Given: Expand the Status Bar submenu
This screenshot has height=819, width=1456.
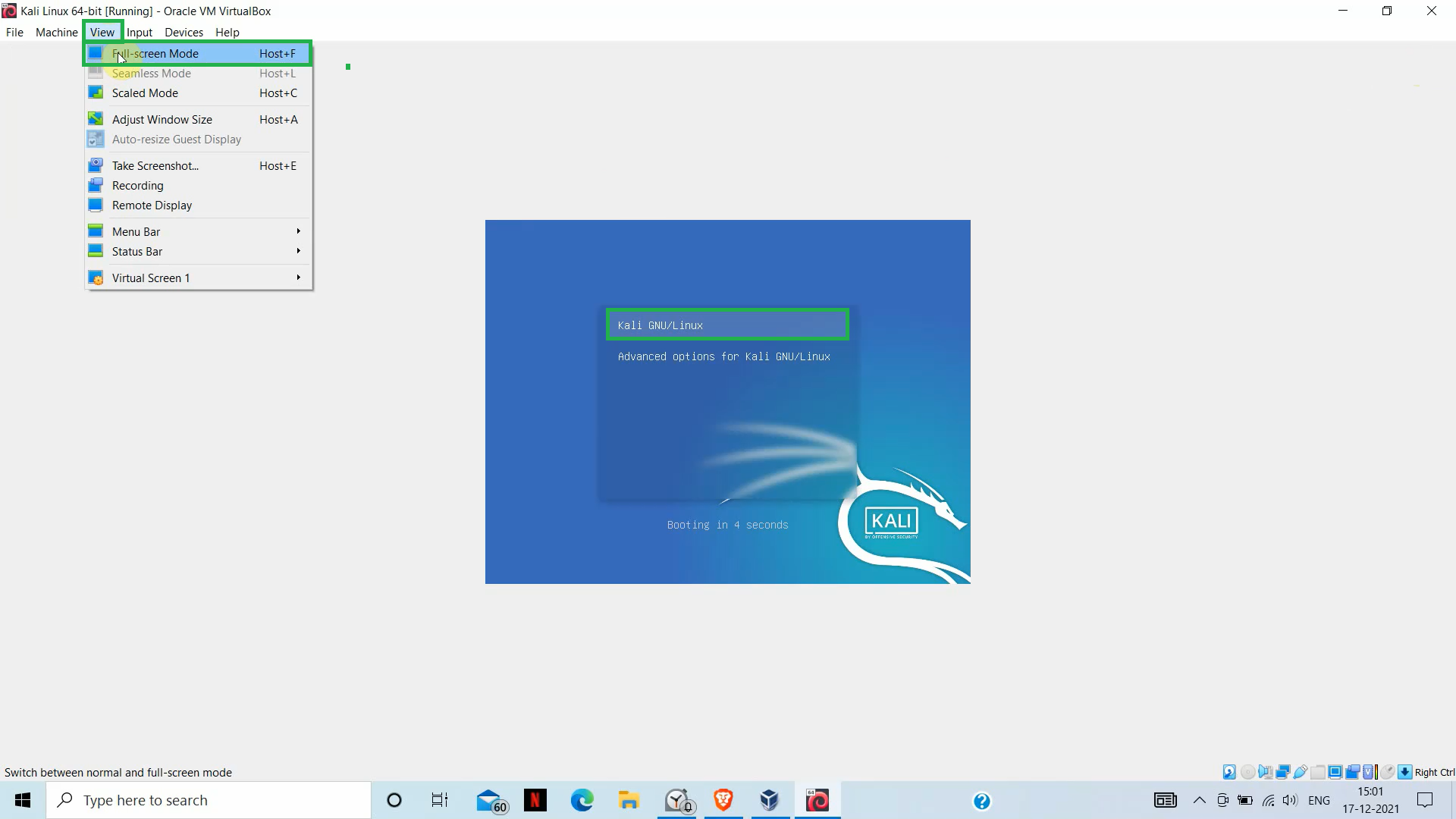Looking at the screenshot, I should [137, 251].
